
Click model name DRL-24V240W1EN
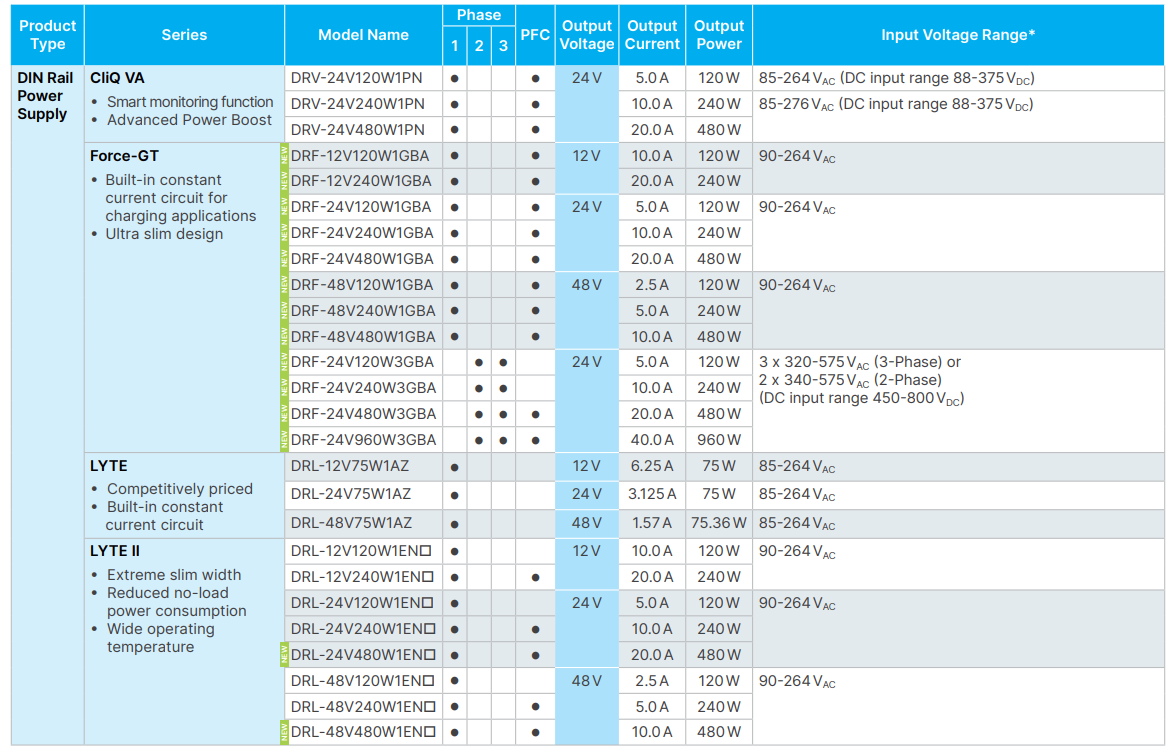[x=363, y=628]
